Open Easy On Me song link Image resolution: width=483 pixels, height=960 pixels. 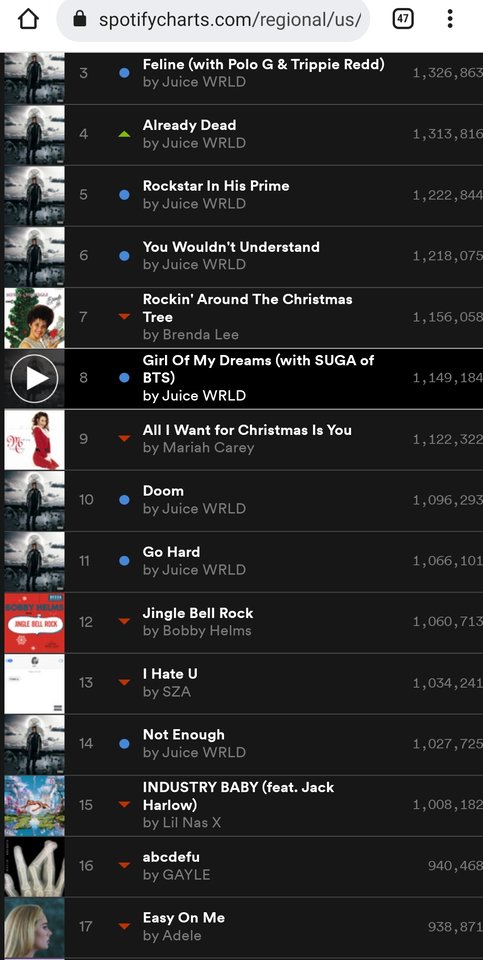(x=184, y=917)
